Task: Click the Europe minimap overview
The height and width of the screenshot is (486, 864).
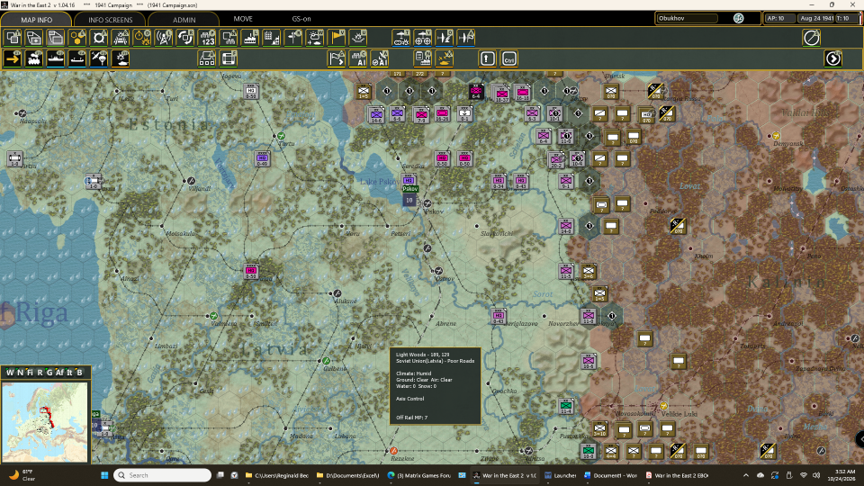Action: click(45, 422)
